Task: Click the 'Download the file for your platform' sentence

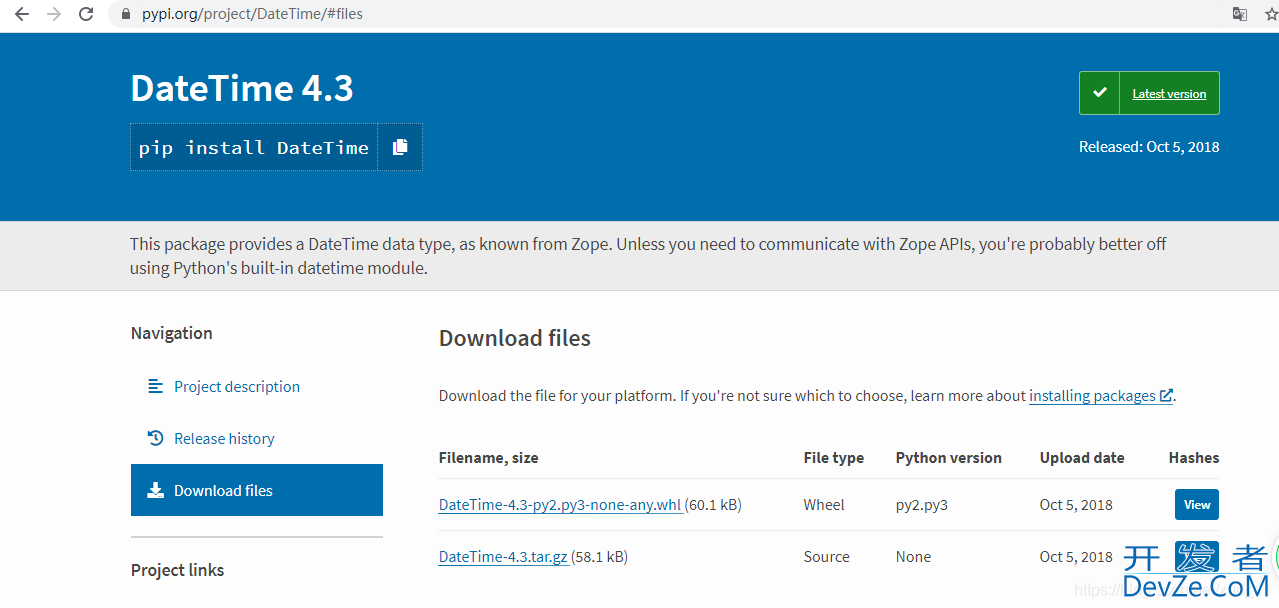Action: click(x=807, y=396)
